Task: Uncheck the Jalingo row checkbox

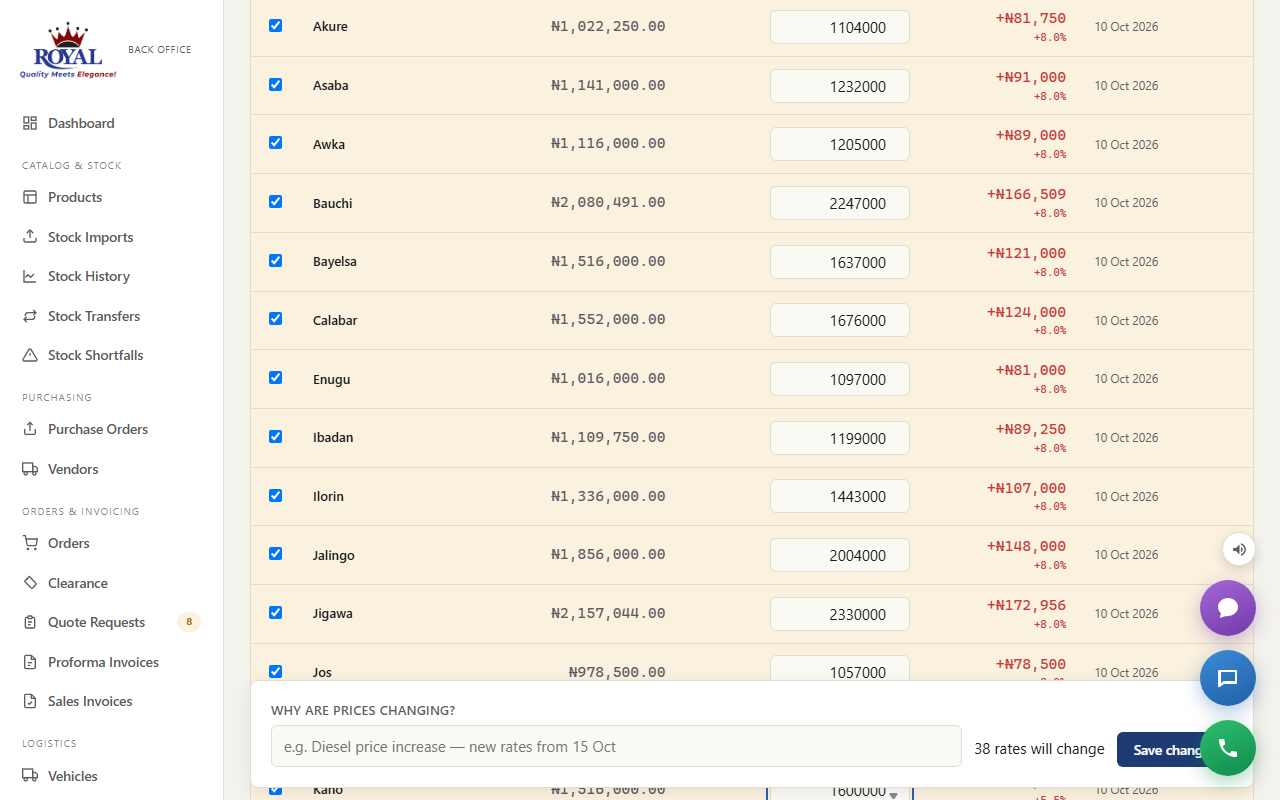Action: pos(275,554)
